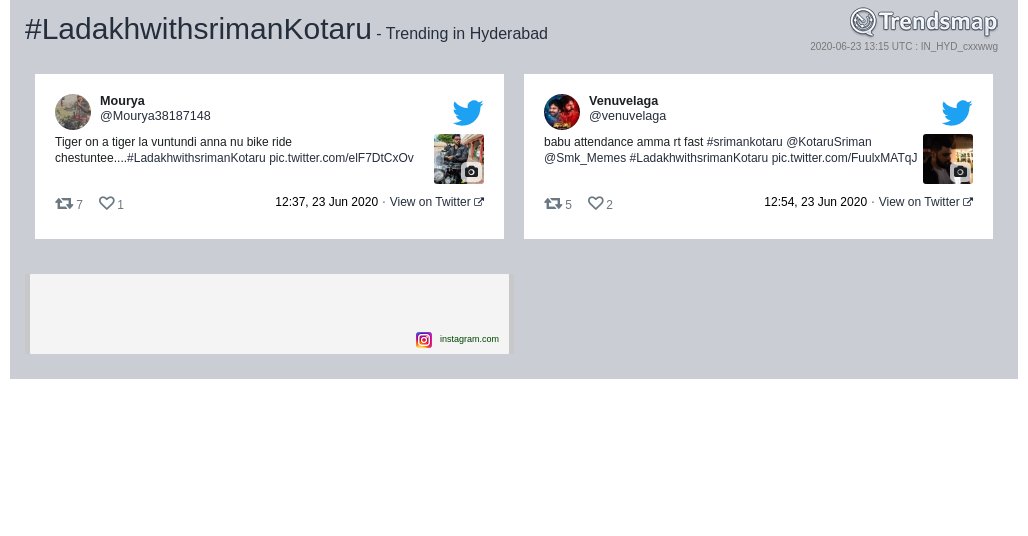
Task: Click the Instagram logo icon
Action: point(424,339)
